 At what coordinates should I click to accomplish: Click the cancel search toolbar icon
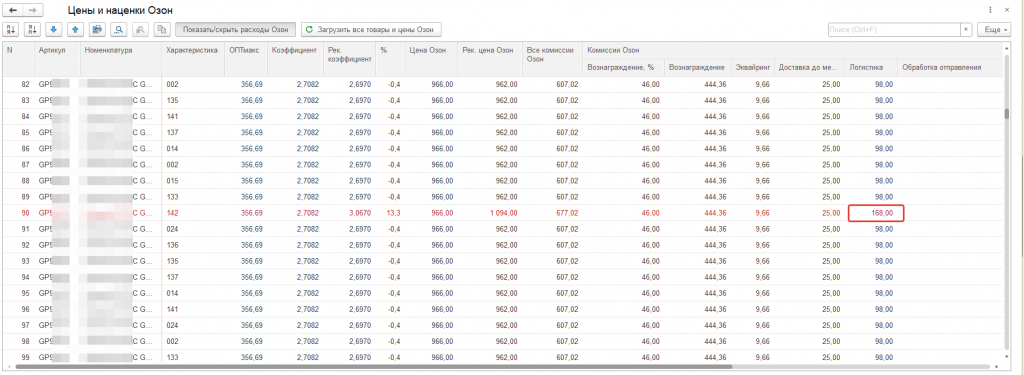click(x=140, y=29)
